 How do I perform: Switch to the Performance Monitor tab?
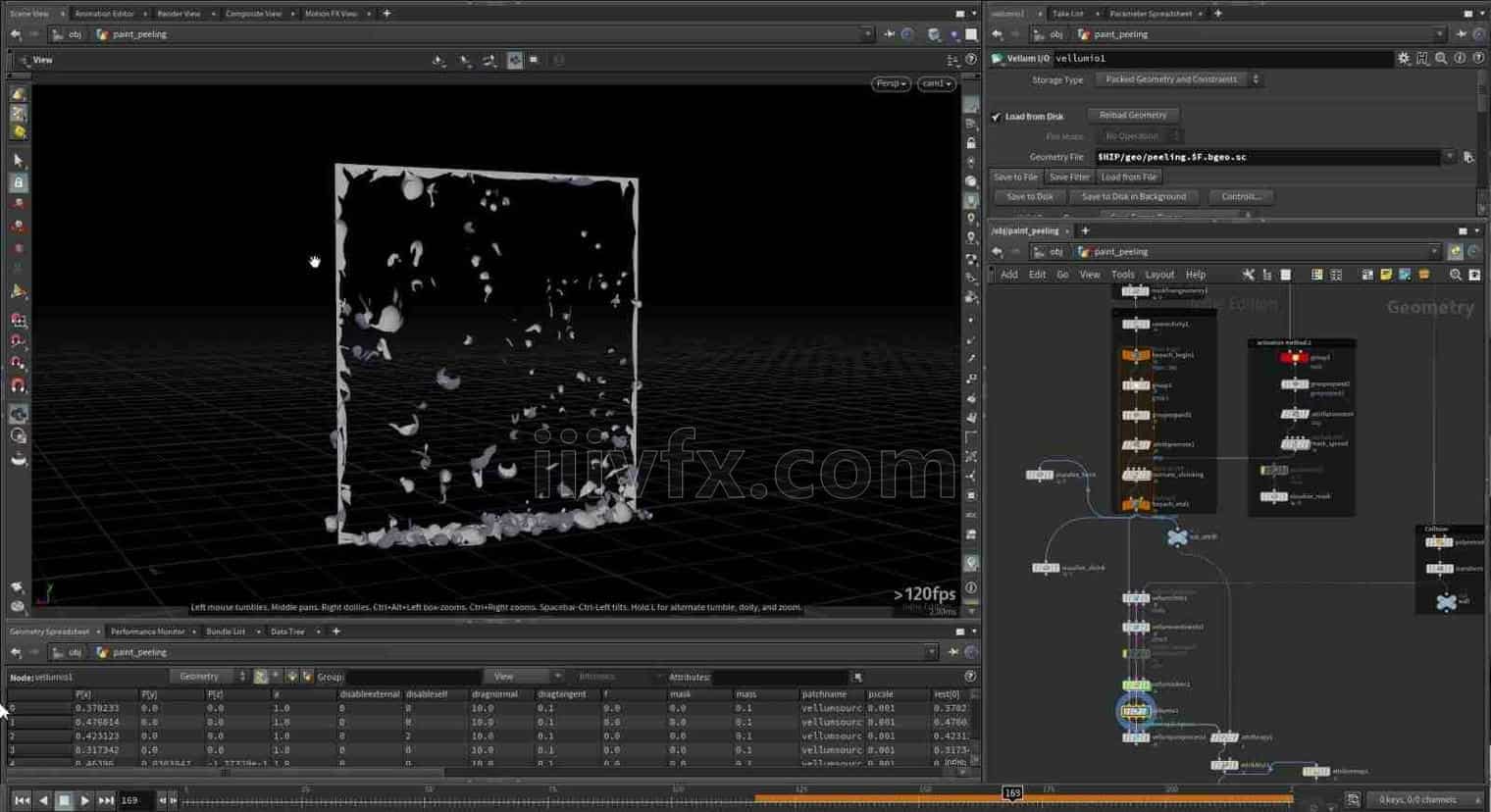[147, 632]
